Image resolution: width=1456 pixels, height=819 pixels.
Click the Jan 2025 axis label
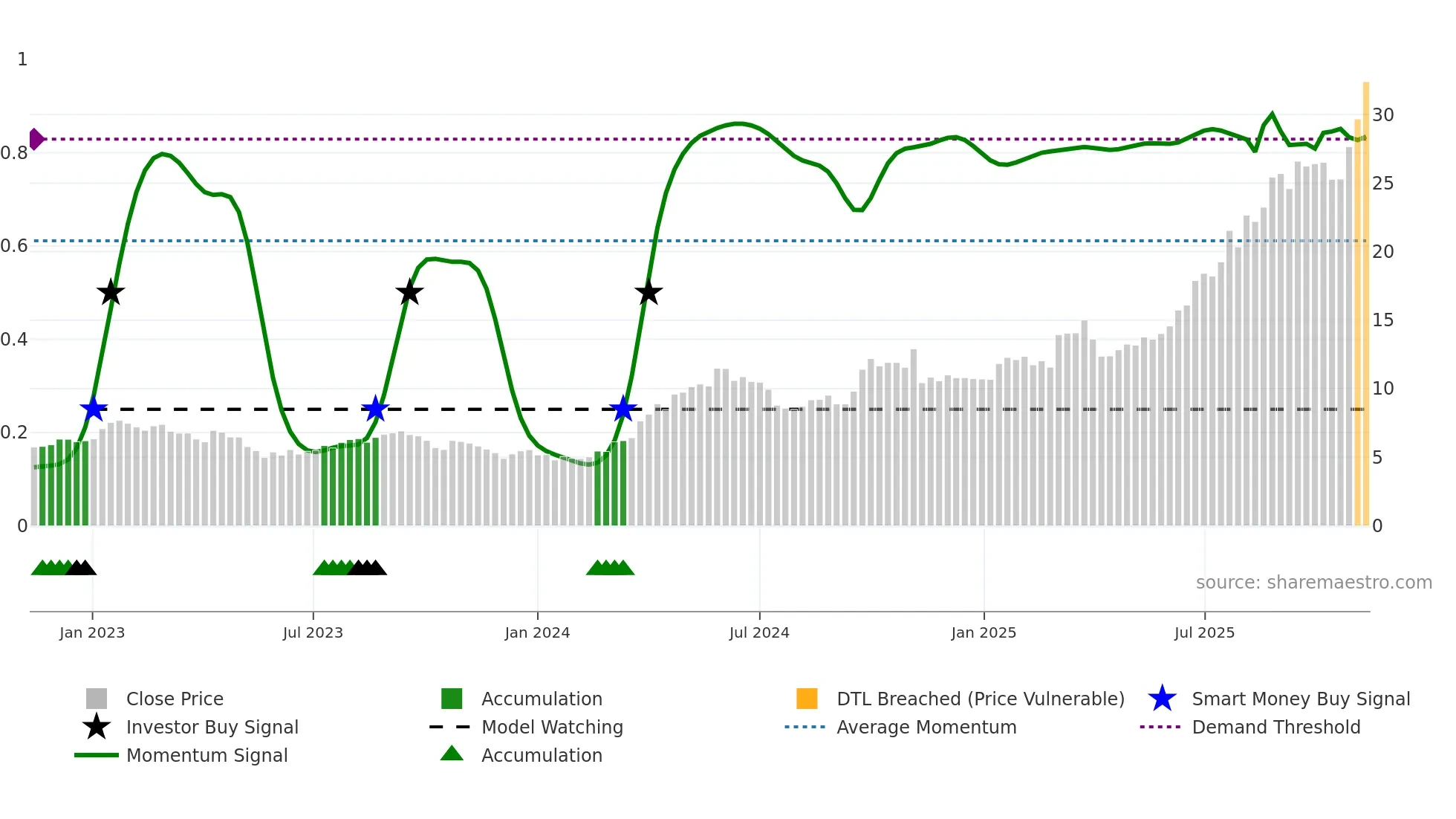[x=983, y=632]
